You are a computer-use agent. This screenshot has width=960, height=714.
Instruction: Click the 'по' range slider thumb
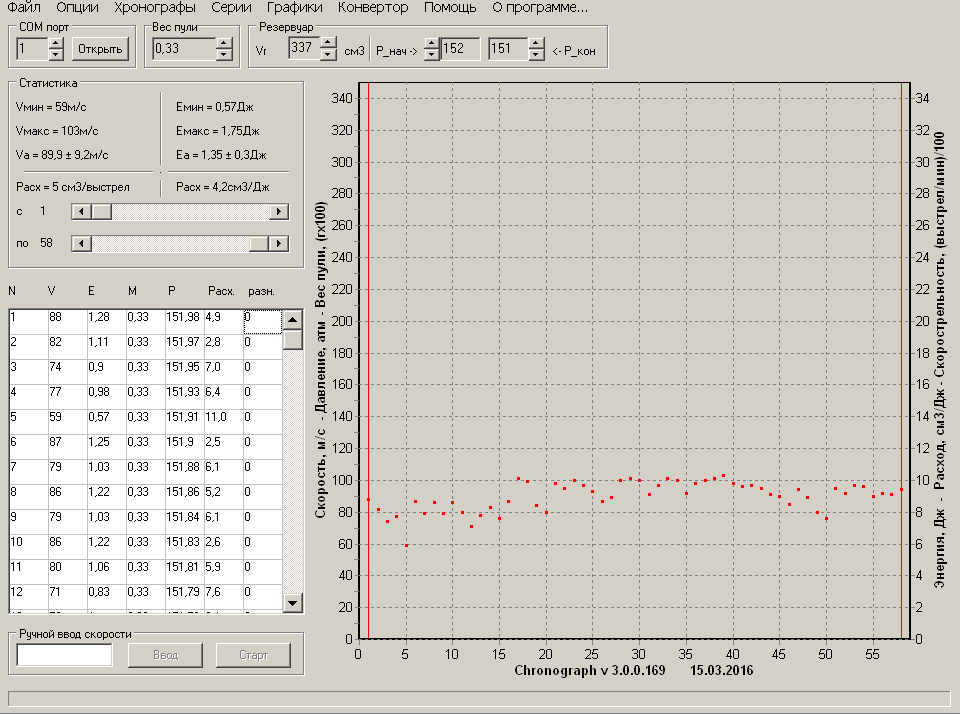pos(260,243)
